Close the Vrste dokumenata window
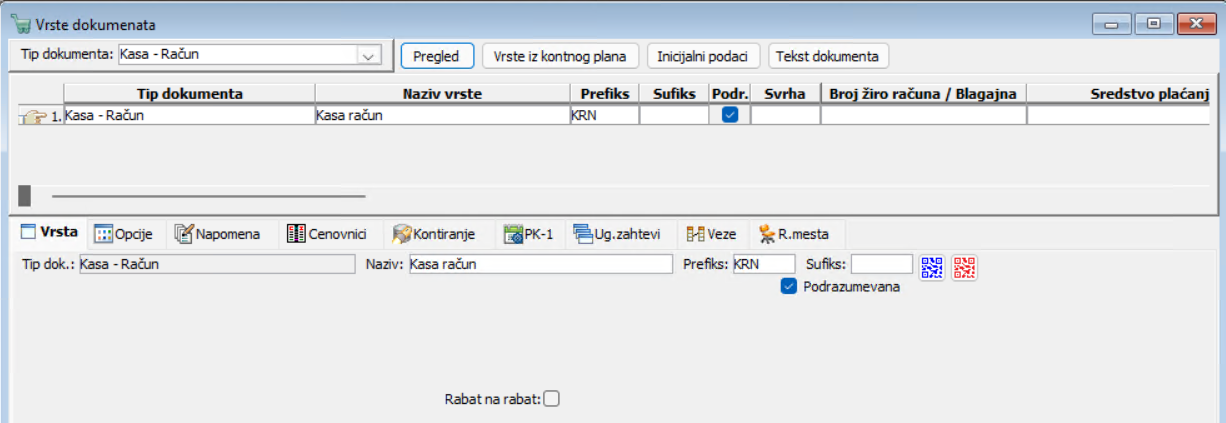Screen dimensions: 1226x423 1195,23
